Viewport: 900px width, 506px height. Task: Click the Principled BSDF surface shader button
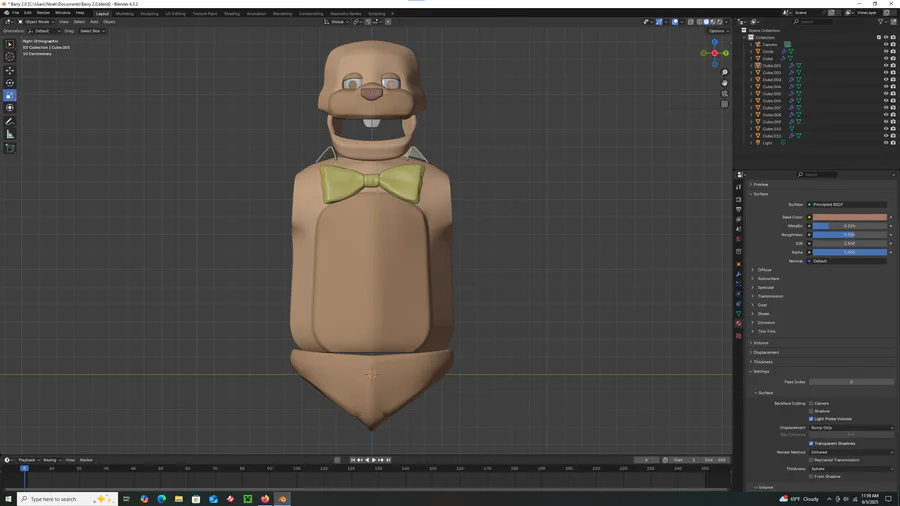point(847,204)
